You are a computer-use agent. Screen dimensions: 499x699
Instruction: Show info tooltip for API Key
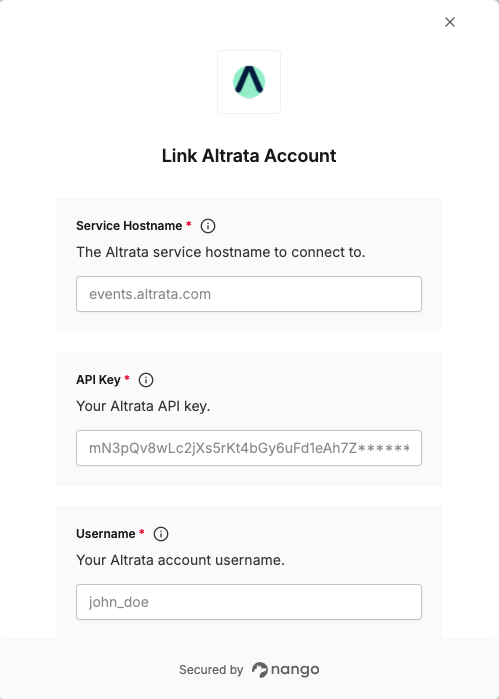[x=146, y=380]
